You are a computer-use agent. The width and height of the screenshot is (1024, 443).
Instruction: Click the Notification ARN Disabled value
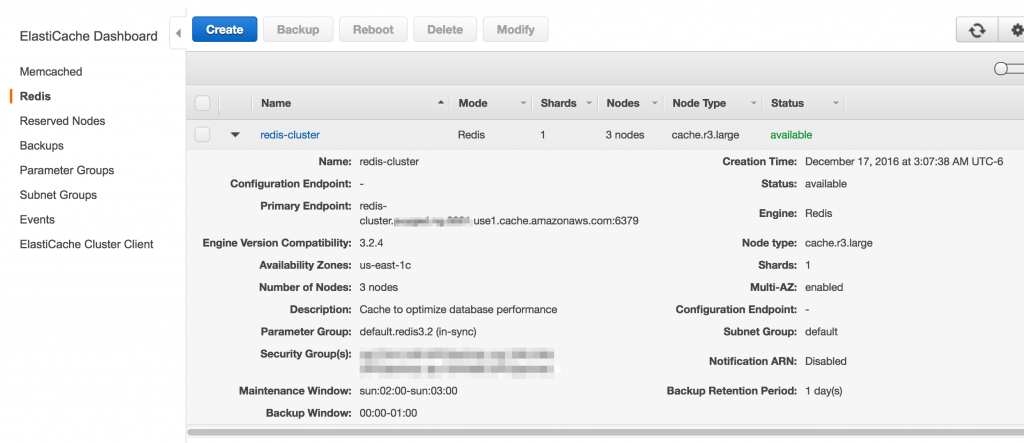pyautogui.click(x=825, y=361)
